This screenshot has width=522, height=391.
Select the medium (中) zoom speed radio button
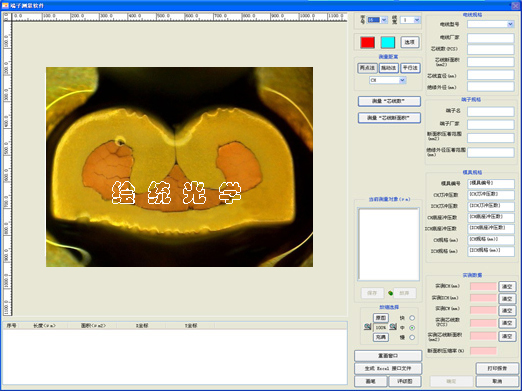click(x=412, y=328)
